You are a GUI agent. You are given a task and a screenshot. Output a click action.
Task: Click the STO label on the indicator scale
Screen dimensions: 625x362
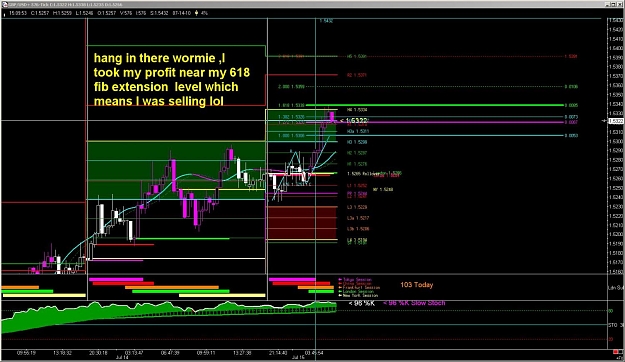(612, 325)
